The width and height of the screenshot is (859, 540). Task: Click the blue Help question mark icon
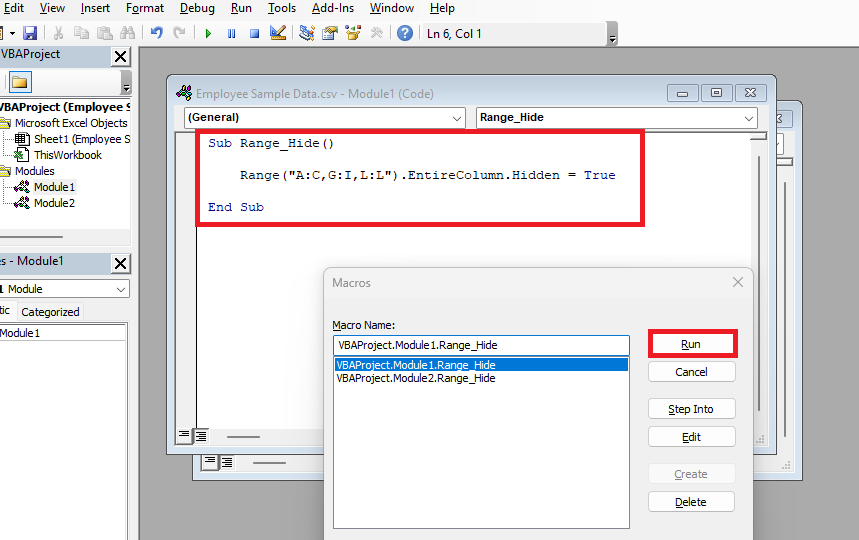[x=405, y=33]
